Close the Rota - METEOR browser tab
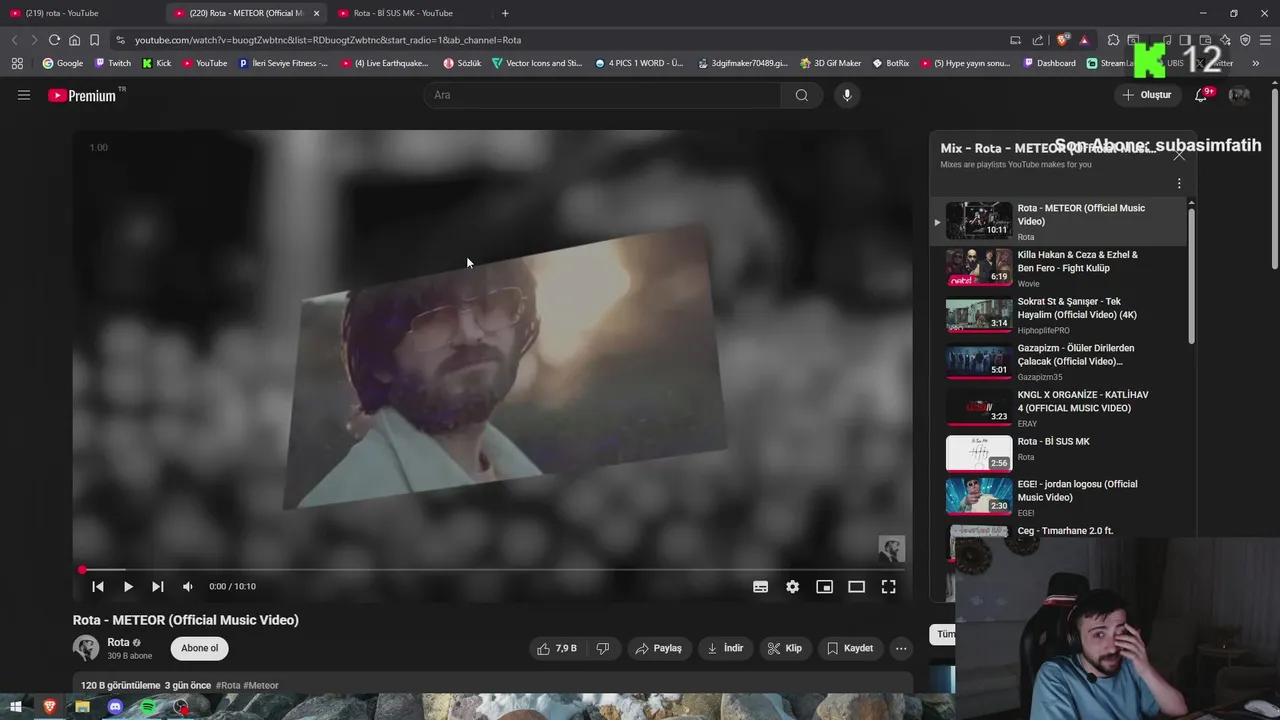The image size is (1280, 720). [x=317, y=13]
